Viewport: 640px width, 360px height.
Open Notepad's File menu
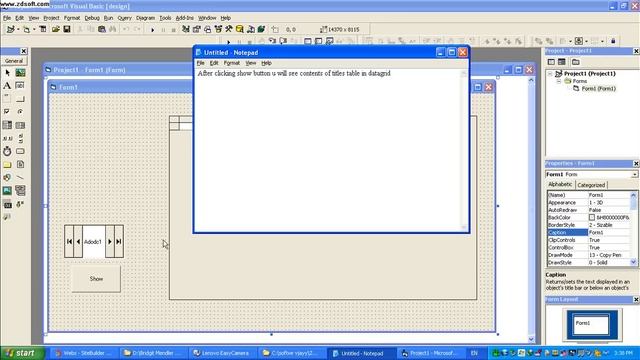pyautogui.click(x=200, y=63)
